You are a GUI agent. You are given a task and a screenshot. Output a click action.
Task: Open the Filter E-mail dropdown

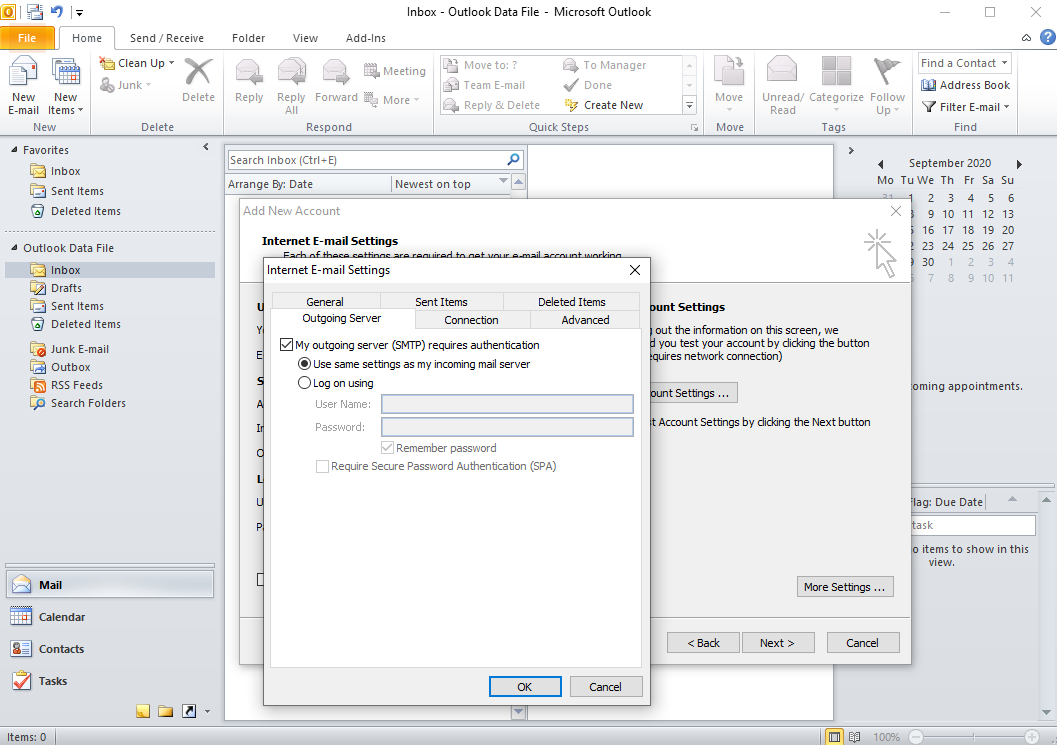[965, 107]
